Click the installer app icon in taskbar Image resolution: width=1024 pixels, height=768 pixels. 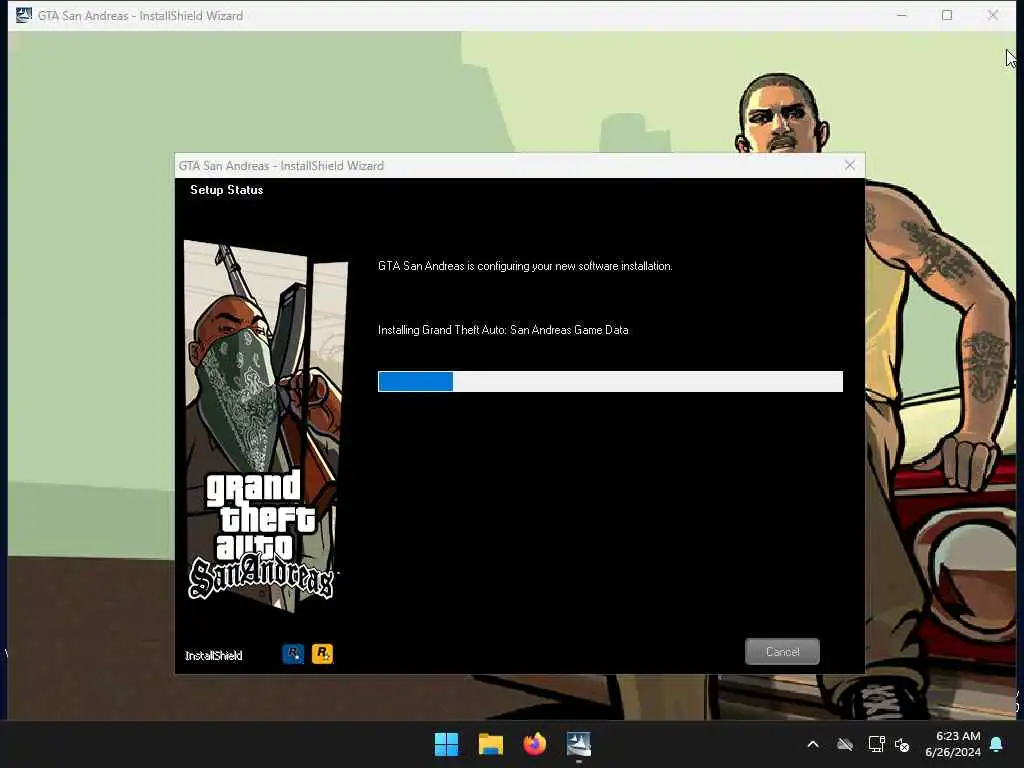point(579,744)
